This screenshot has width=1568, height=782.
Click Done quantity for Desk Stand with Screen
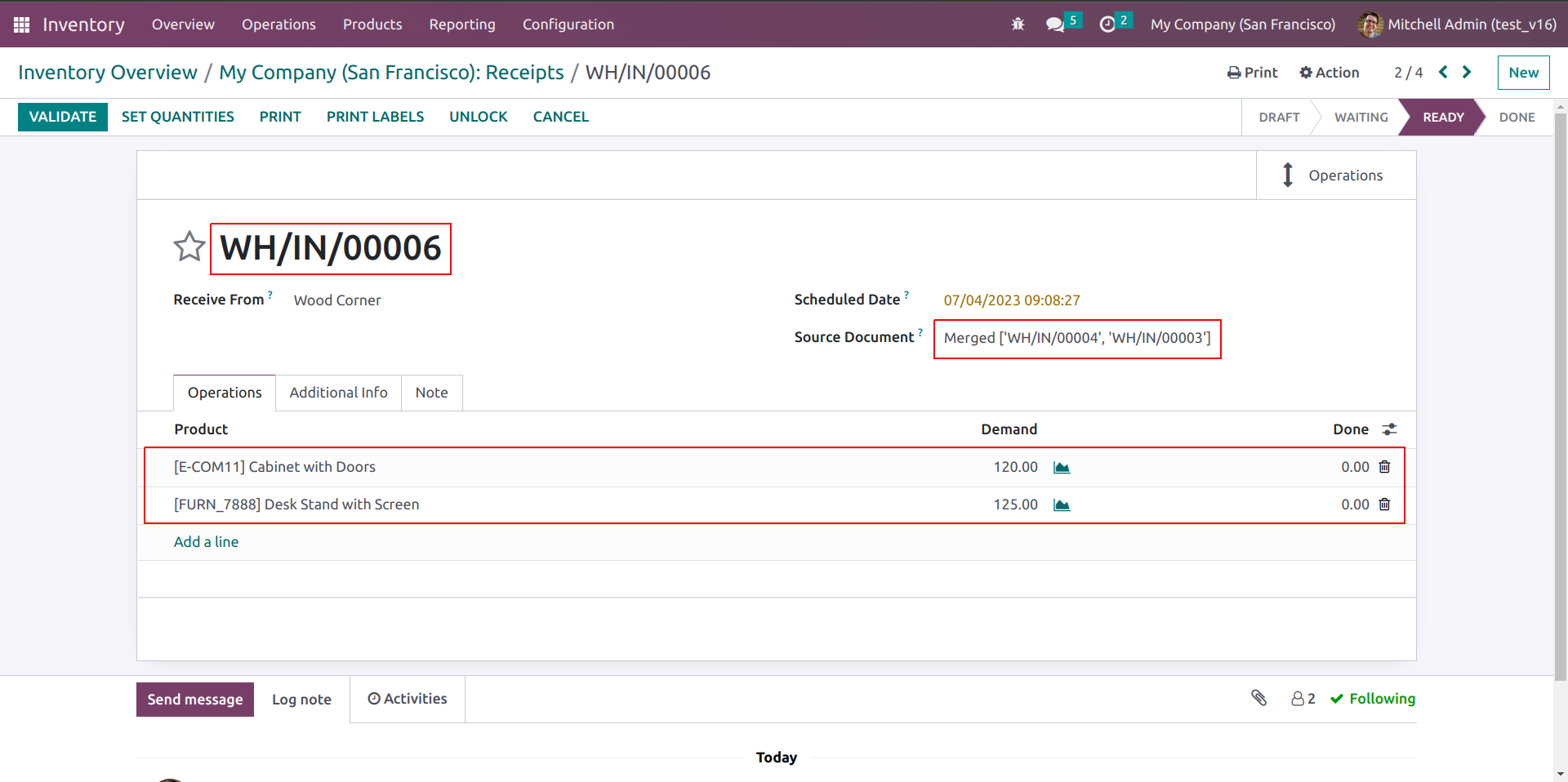point(1355,504)
